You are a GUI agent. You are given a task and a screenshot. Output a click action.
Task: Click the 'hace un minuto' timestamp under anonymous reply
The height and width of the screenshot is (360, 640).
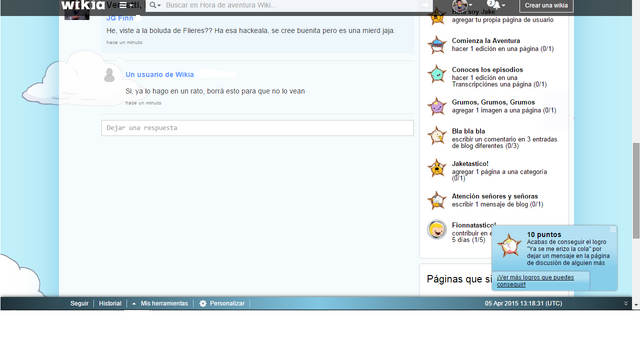coord(143,103)
